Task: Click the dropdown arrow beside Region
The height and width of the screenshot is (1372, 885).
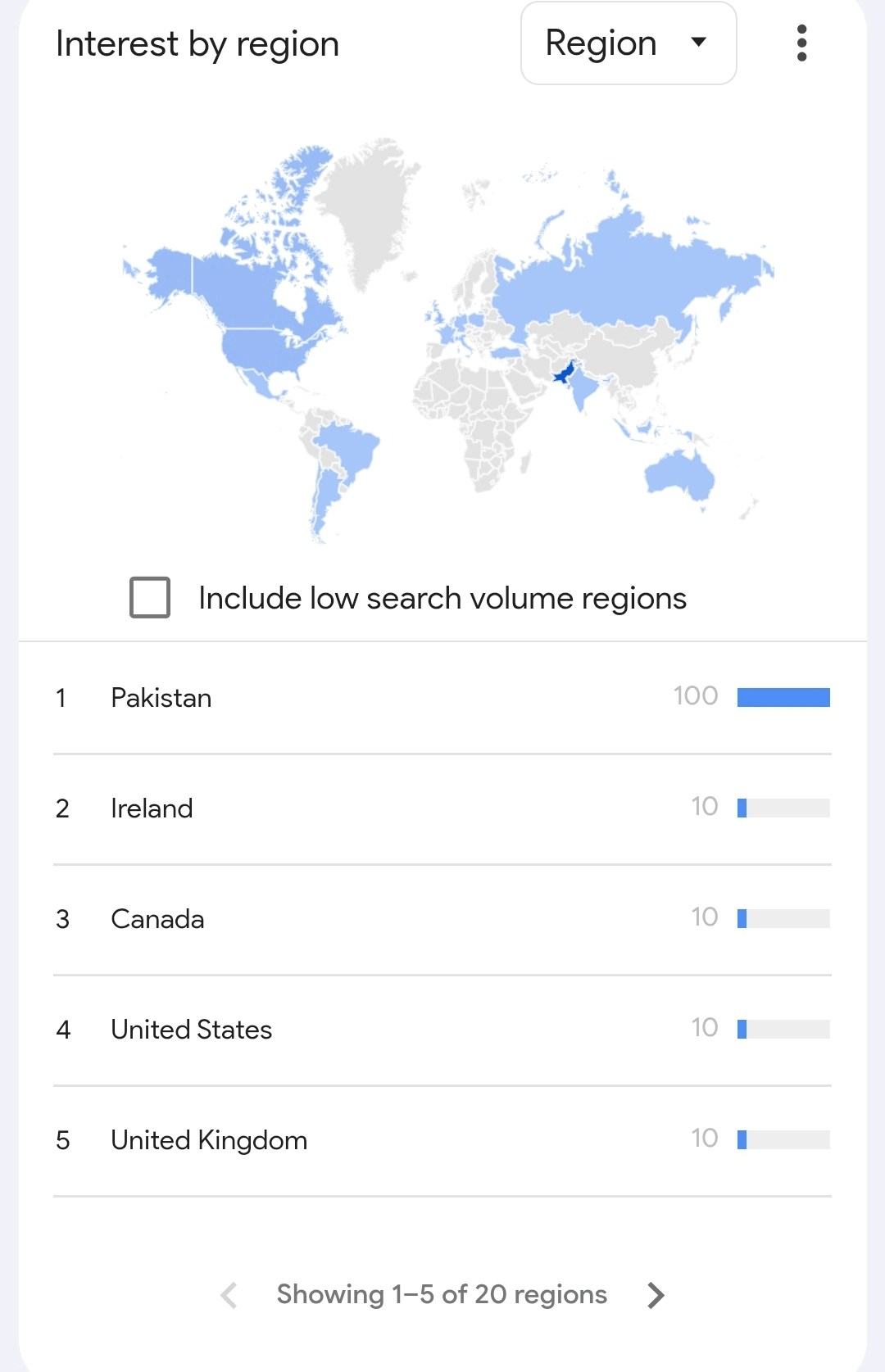Action: pyautogui.click(x=699, y=42)
